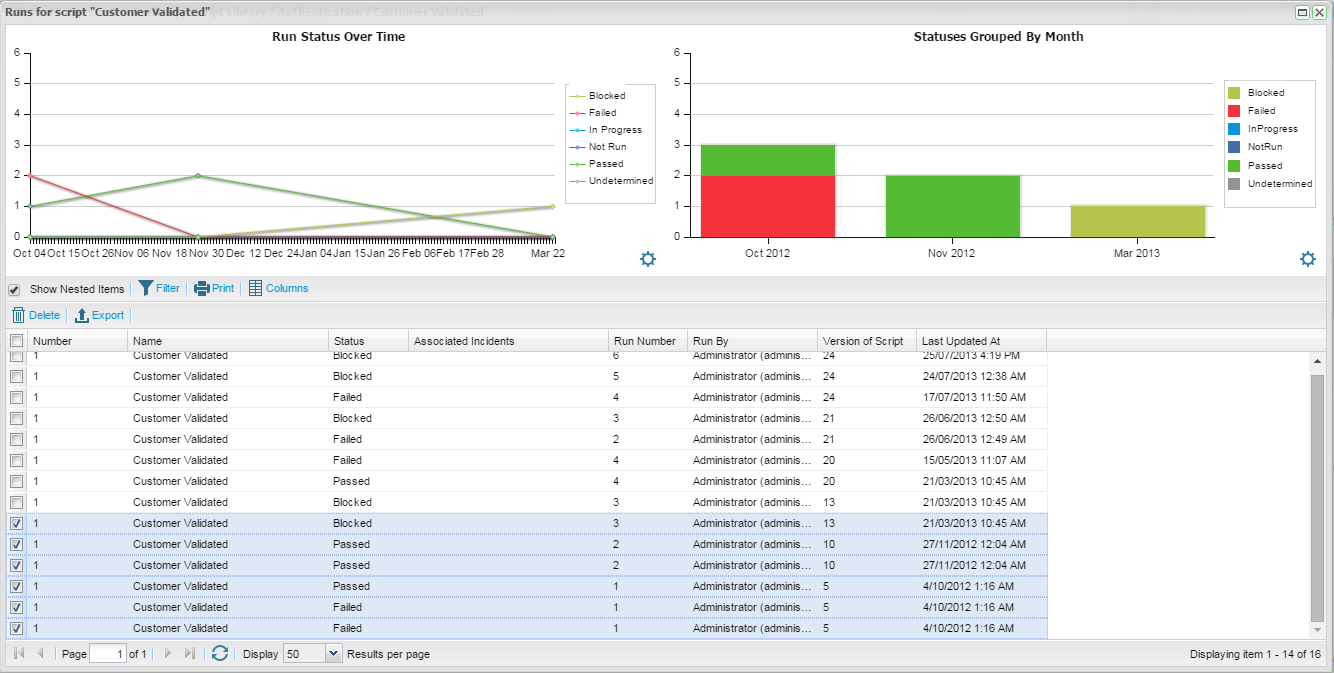Click the refresh icon in paging bar

tap(220, 653)
